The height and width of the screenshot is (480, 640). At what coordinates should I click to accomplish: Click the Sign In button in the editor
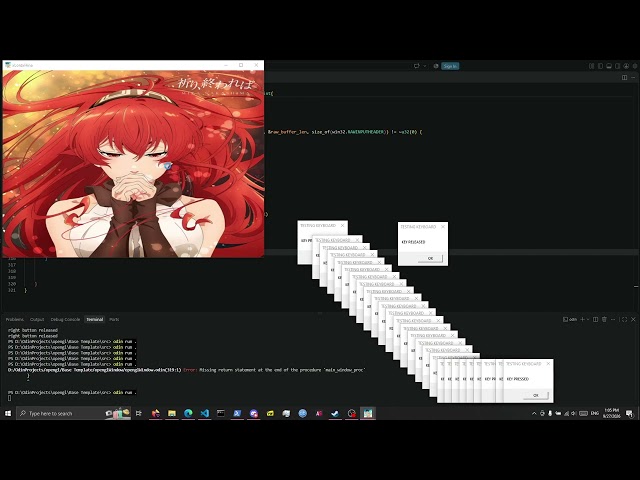(x=450, y=66)
